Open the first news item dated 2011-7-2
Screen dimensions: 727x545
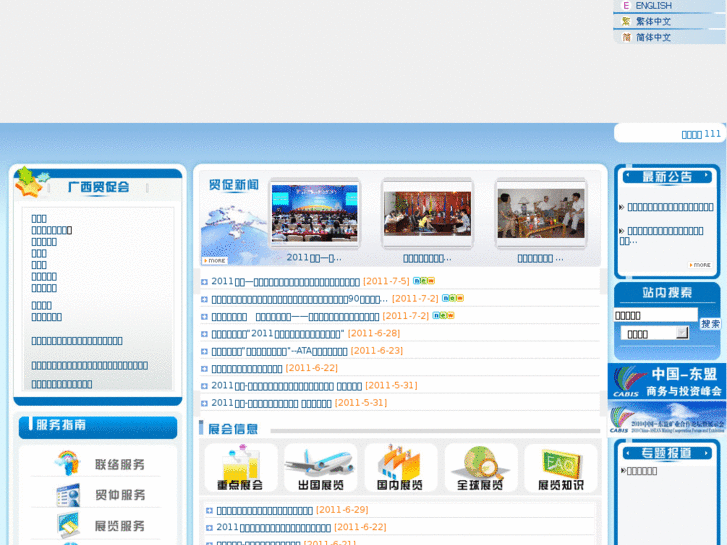click(300, 299)
